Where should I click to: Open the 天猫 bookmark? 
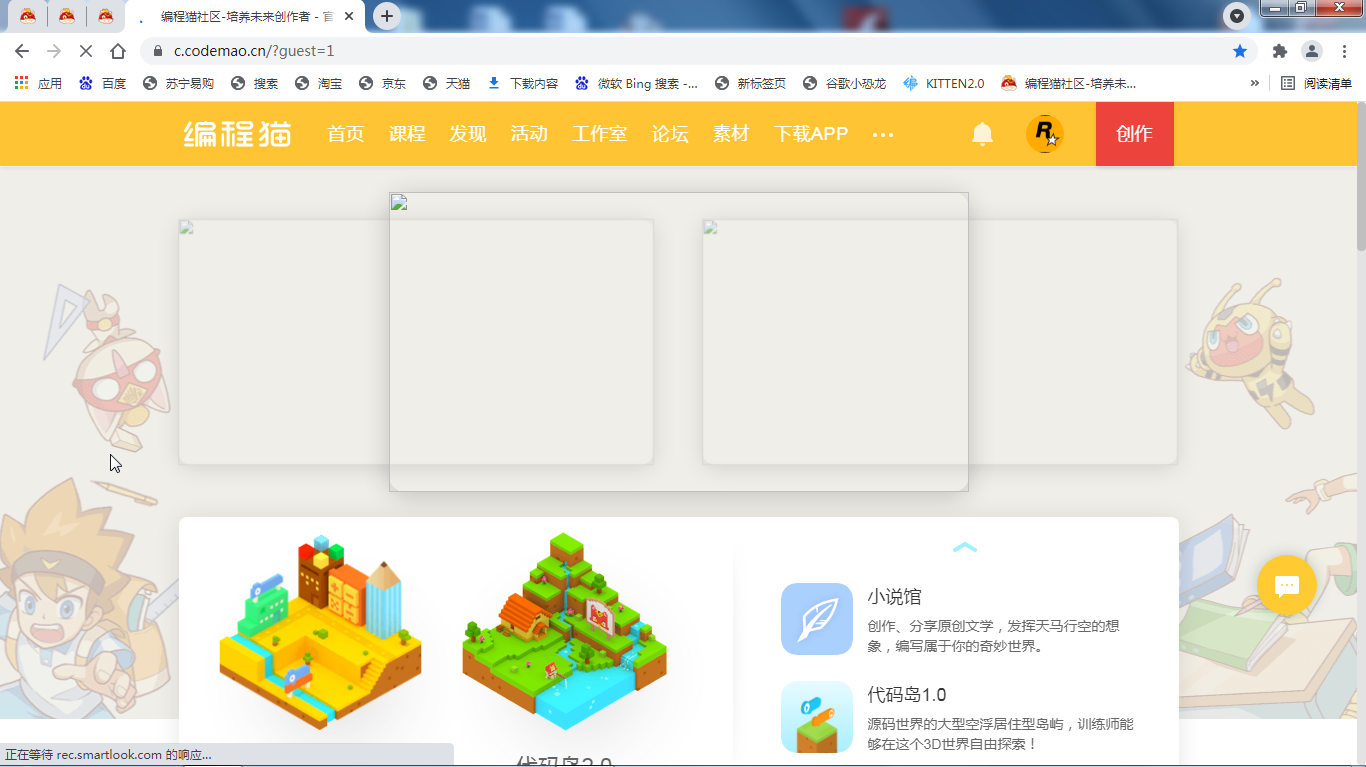(446, 84)
